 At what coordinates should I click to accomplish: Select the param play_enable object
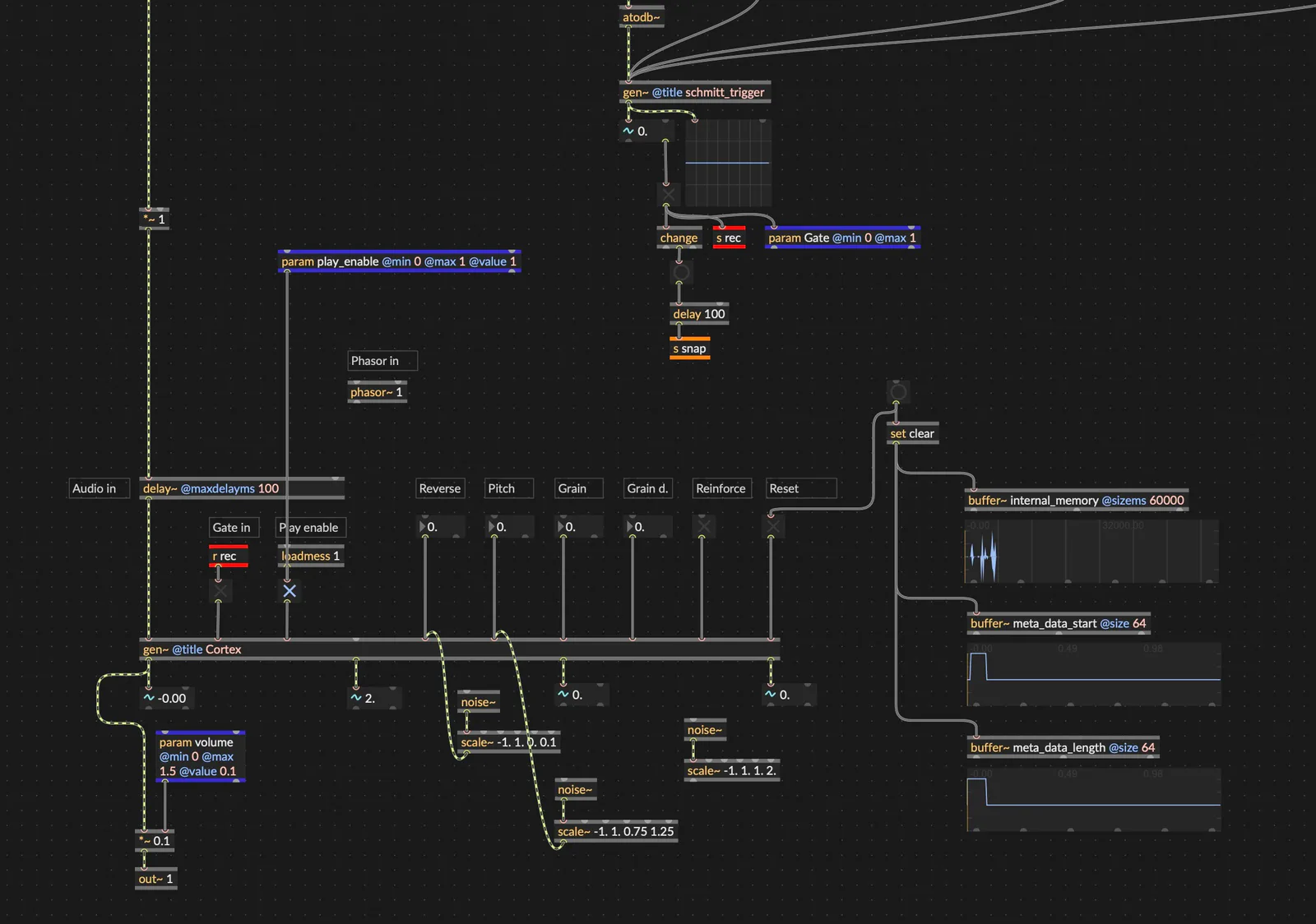pyautogui.click(x=399, y=261)
